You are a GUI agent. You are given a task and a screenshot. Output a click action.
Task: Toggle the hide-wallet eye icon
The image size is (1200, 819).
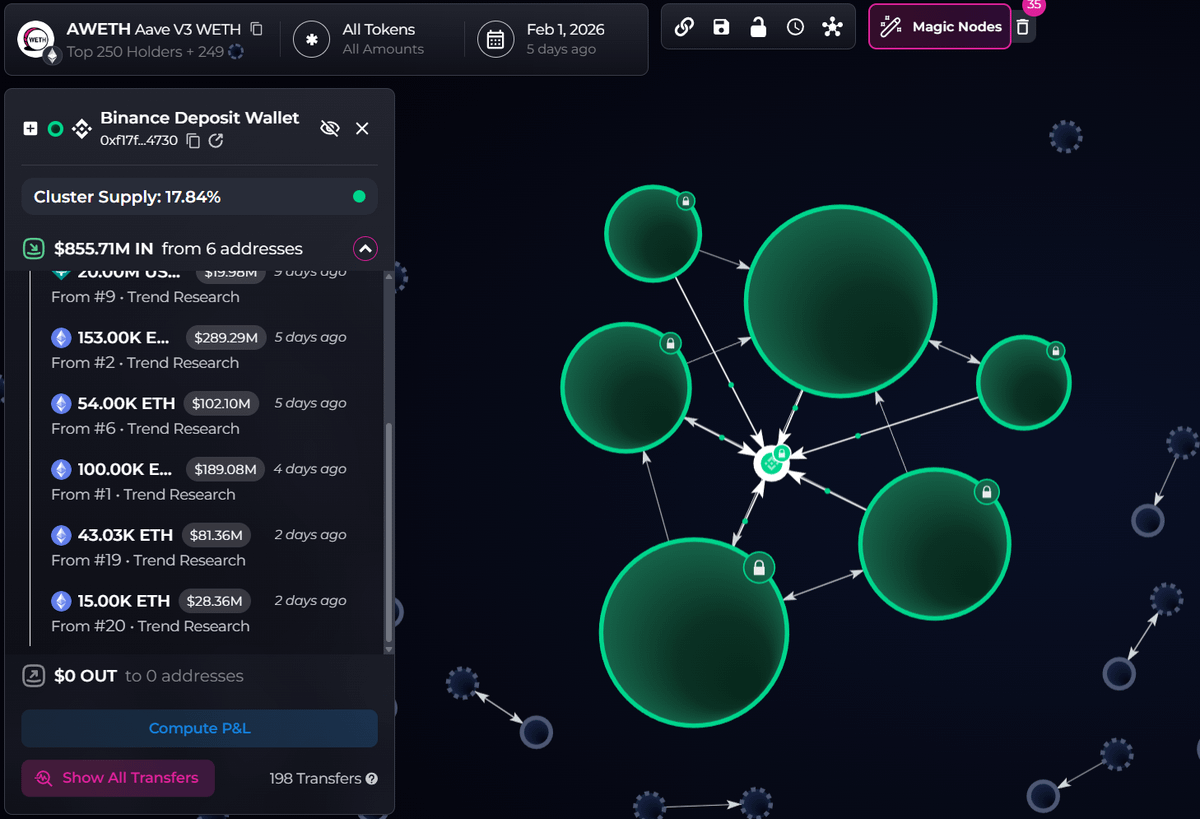click(330, 128)
